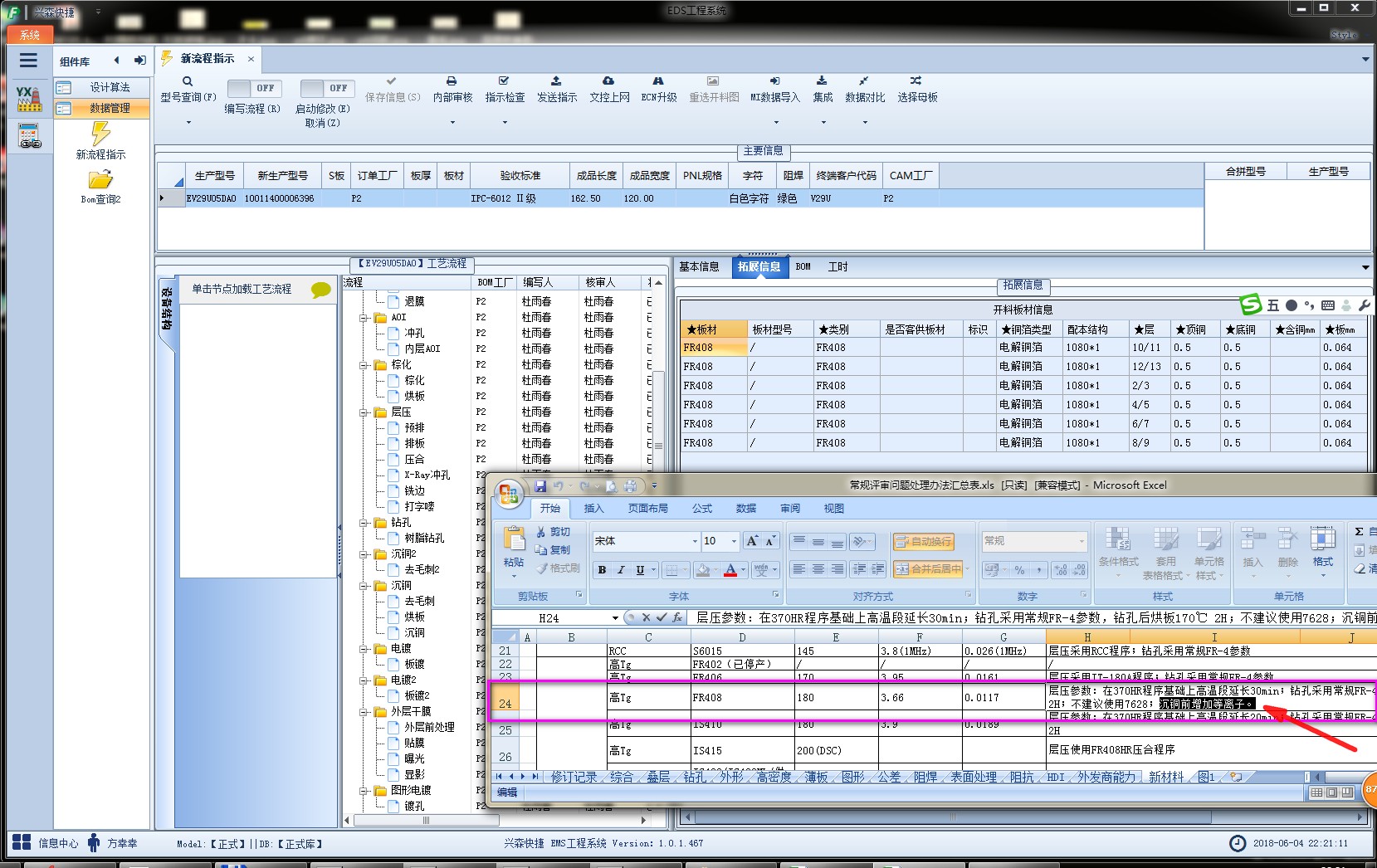This screenshot has height=868, width=1377.
Task: Click the calculator icon in the sidebar
Action: pos(29,135)
